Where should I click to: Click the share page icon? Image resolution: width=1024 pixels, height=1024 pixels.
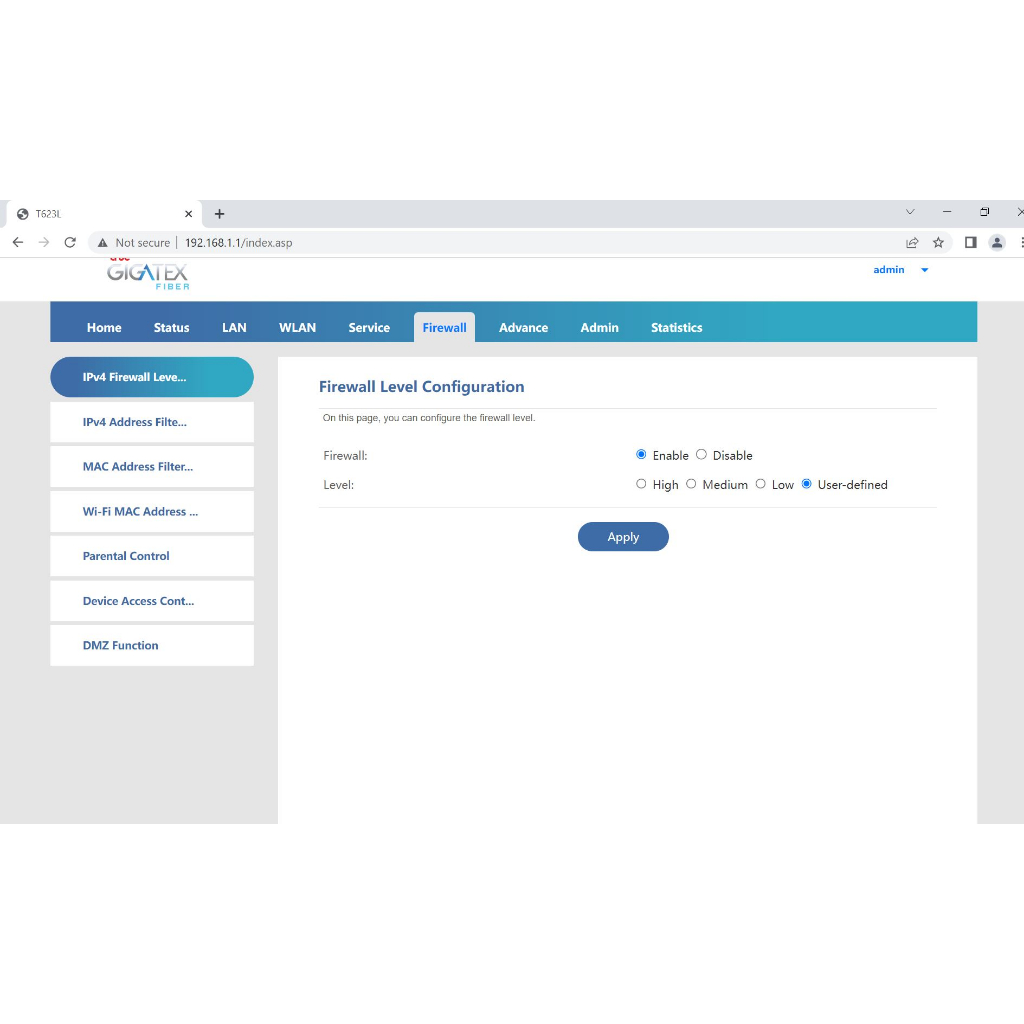pos(912,242)
